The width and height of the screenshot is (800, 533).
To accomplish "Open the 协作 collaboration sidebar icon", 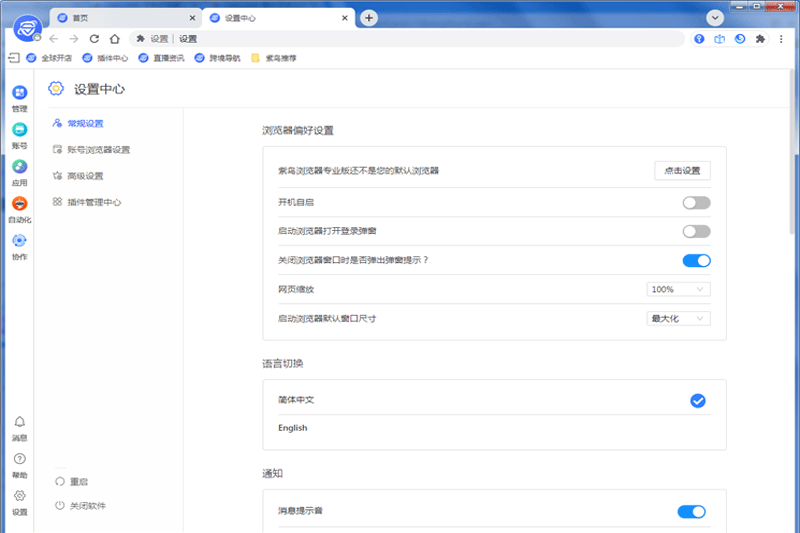I will pos(19,242).
